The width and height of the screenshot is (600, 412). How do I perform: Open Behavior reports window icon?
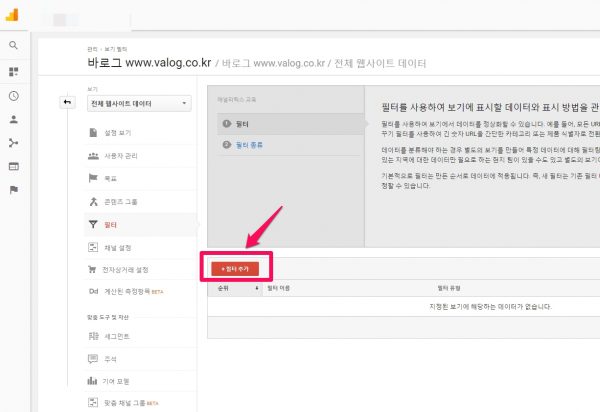pyautogui.click(x=13, y=166)
